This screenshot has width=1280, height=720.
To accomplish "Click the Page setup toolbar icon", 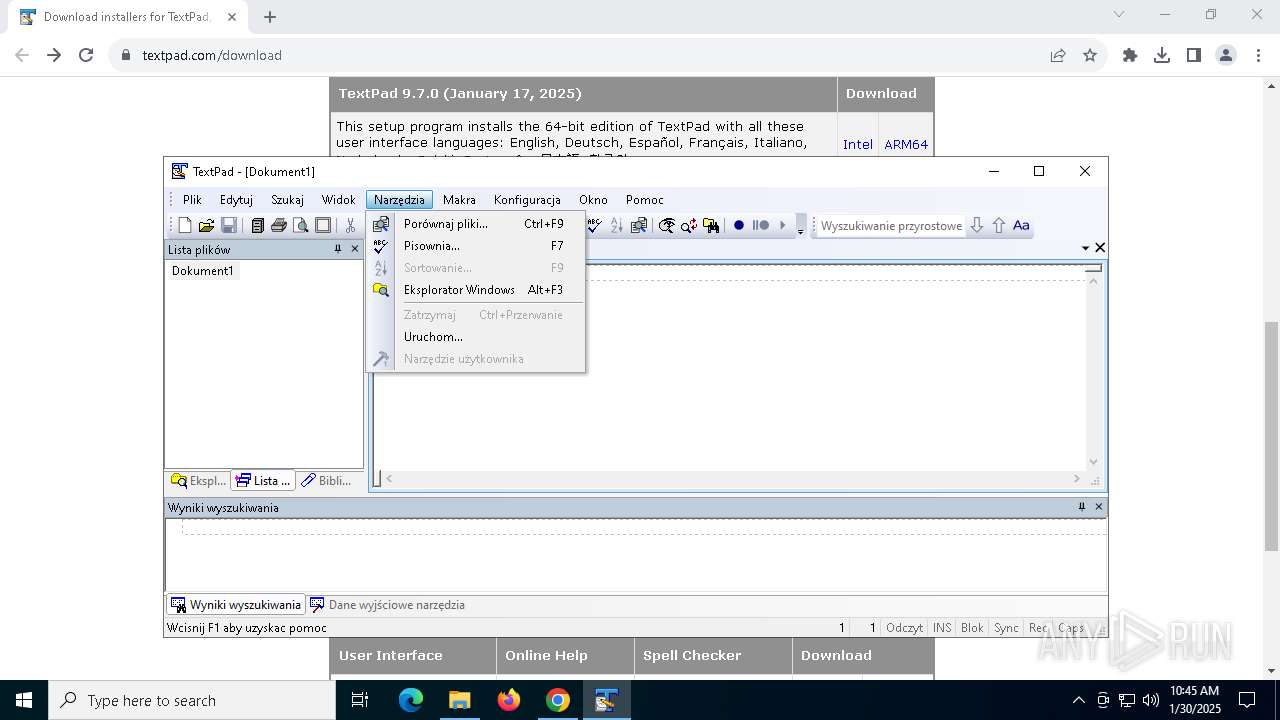I will (323, 226).
